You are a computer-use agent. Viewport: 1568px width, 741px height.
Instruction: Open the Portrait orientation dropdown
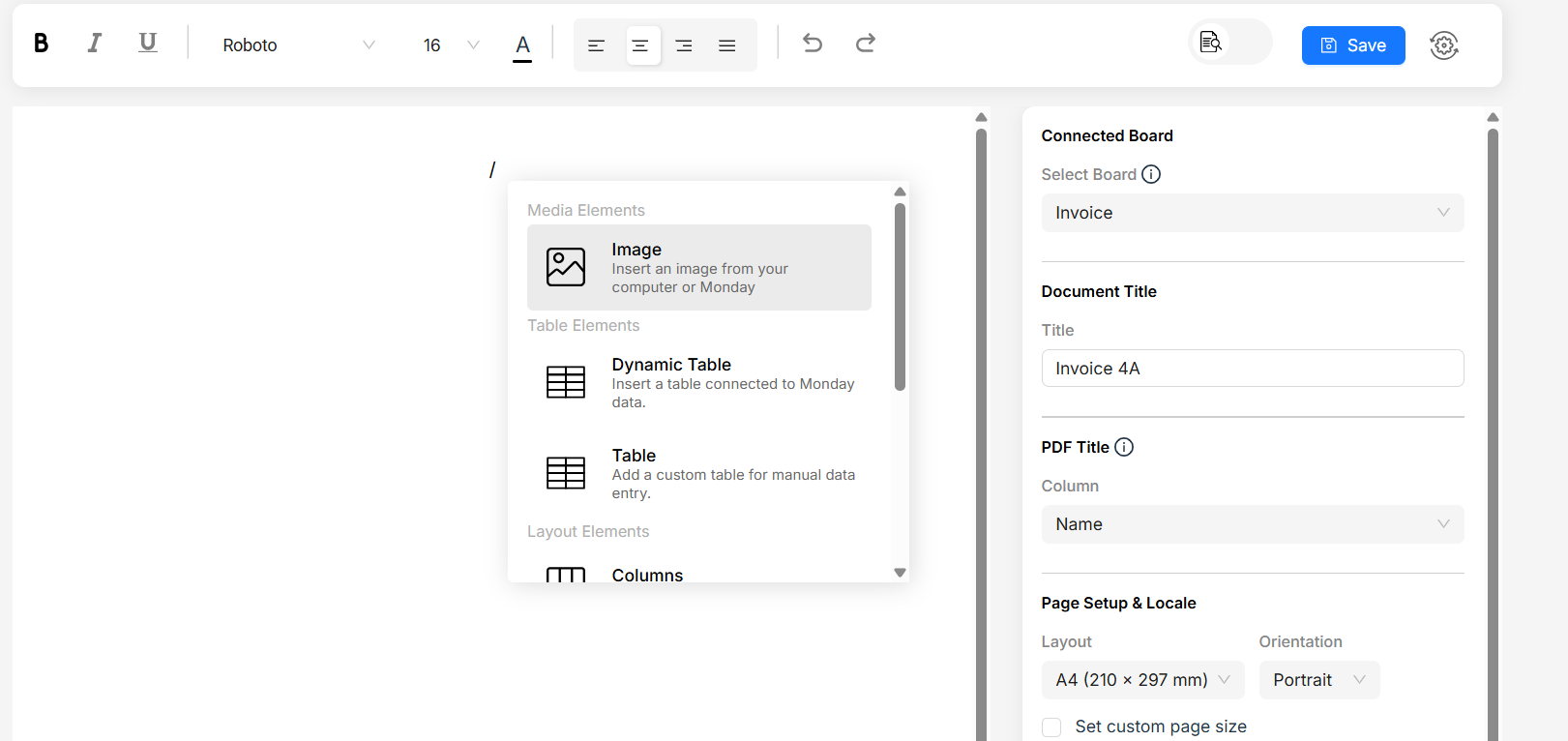tap(1318, 680)
